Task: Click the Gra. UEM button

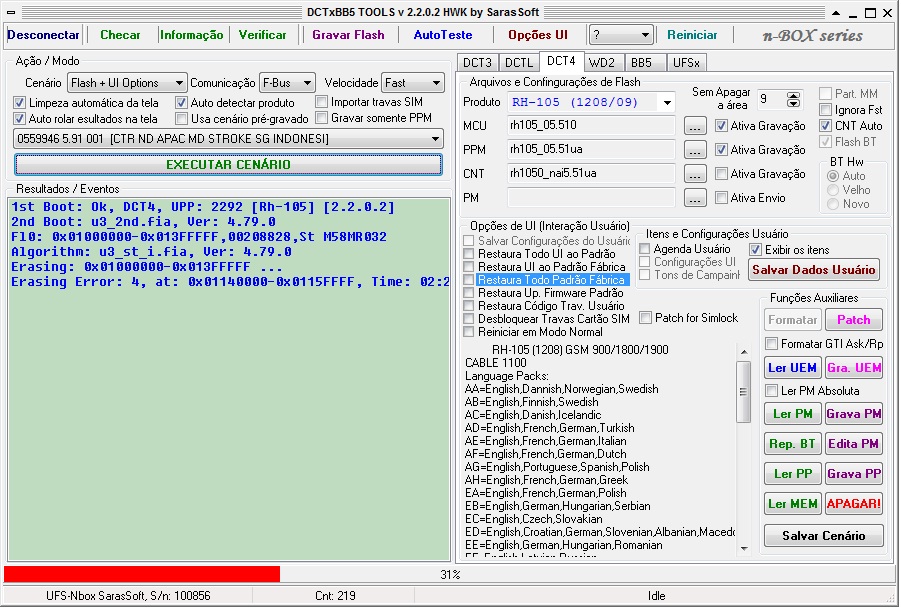Action: [x=853, y=368]
